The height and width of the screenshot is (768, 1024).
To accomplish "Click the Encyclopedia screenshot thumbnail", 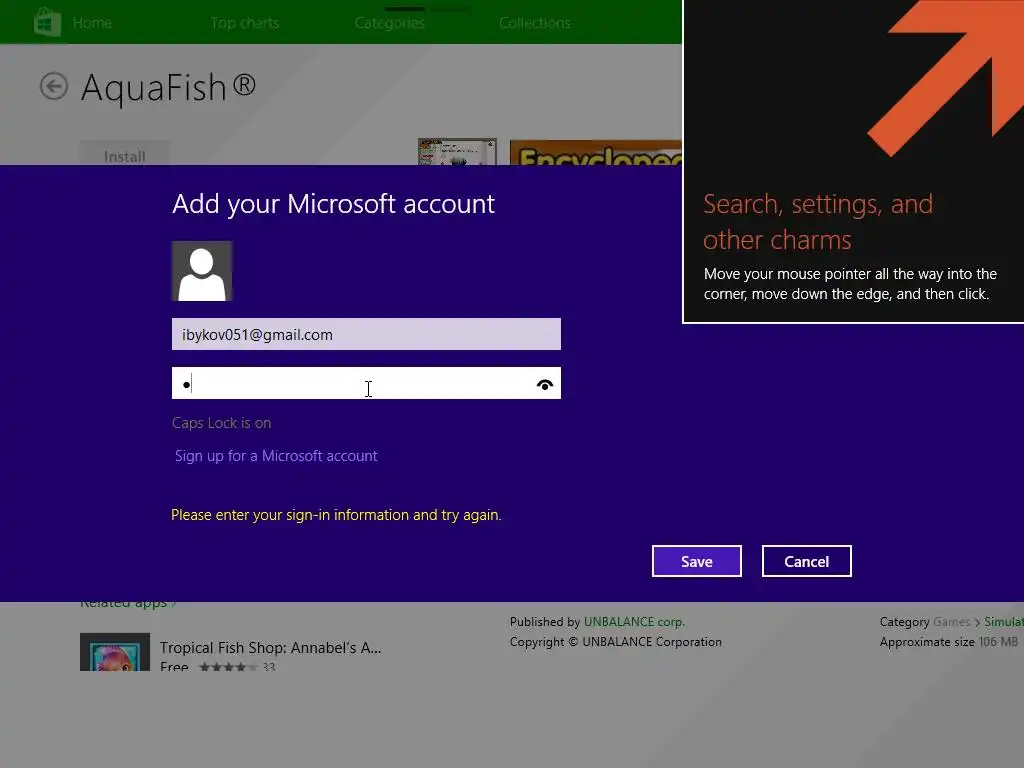I will [x=596, y=152].
